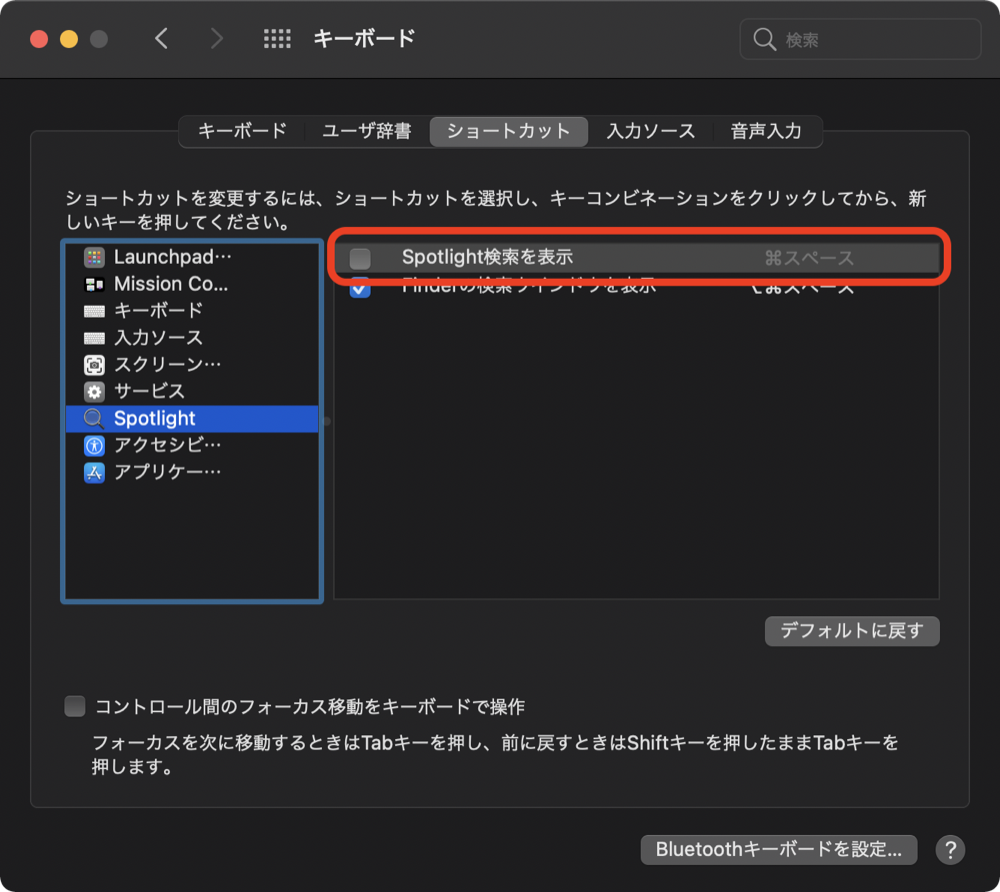Show all preferences with the grid icon
Screen dimensions: 1000x892
tap(277, 39)
